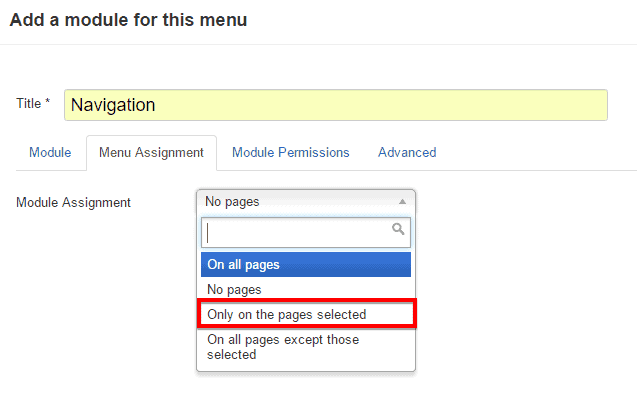
Task: Click the required asterisk beside Title
Action: [47, 104]
